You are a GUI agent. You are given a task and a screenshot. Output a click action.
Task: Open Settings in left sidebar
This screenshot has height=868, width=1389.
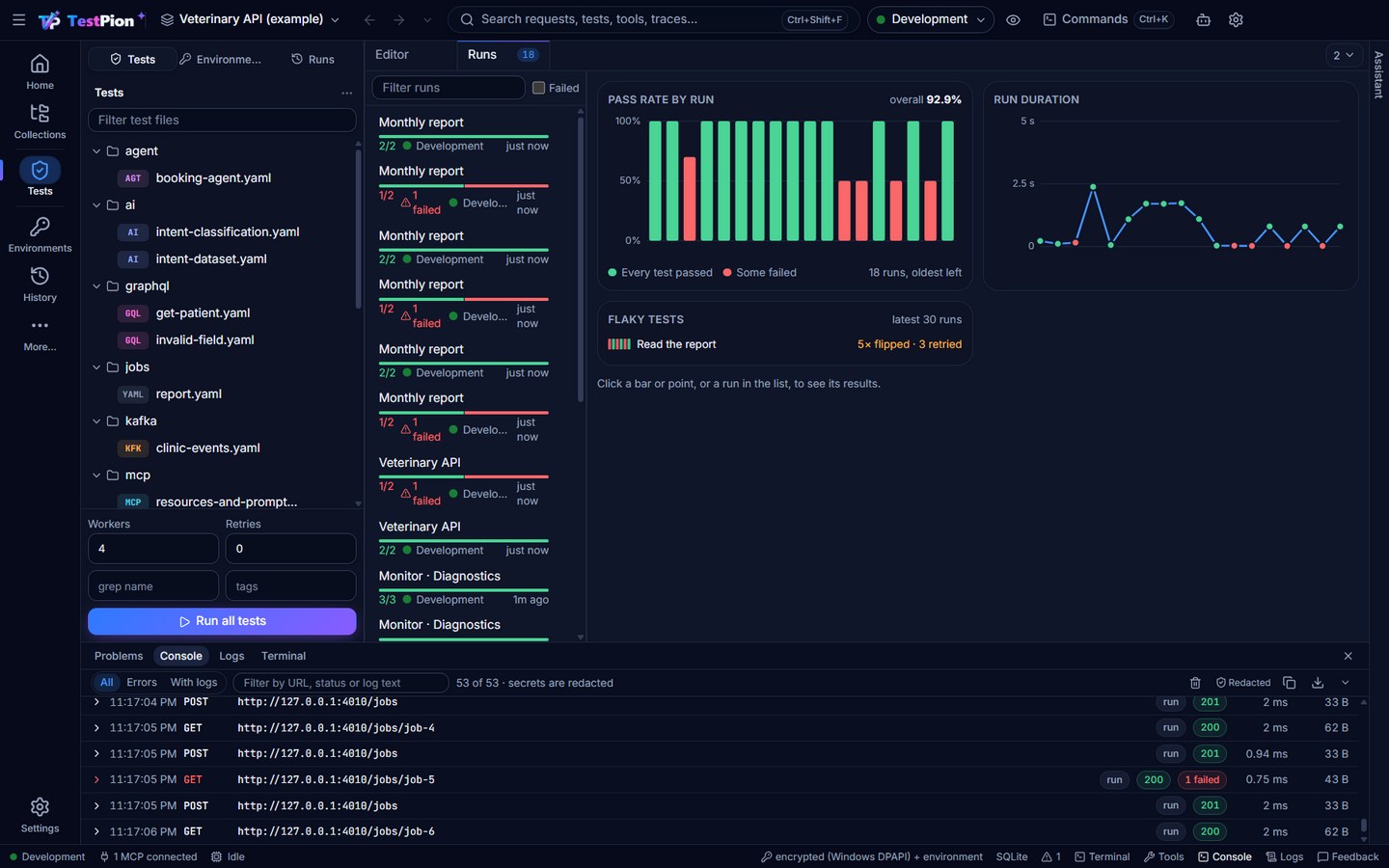pos(40,815)
